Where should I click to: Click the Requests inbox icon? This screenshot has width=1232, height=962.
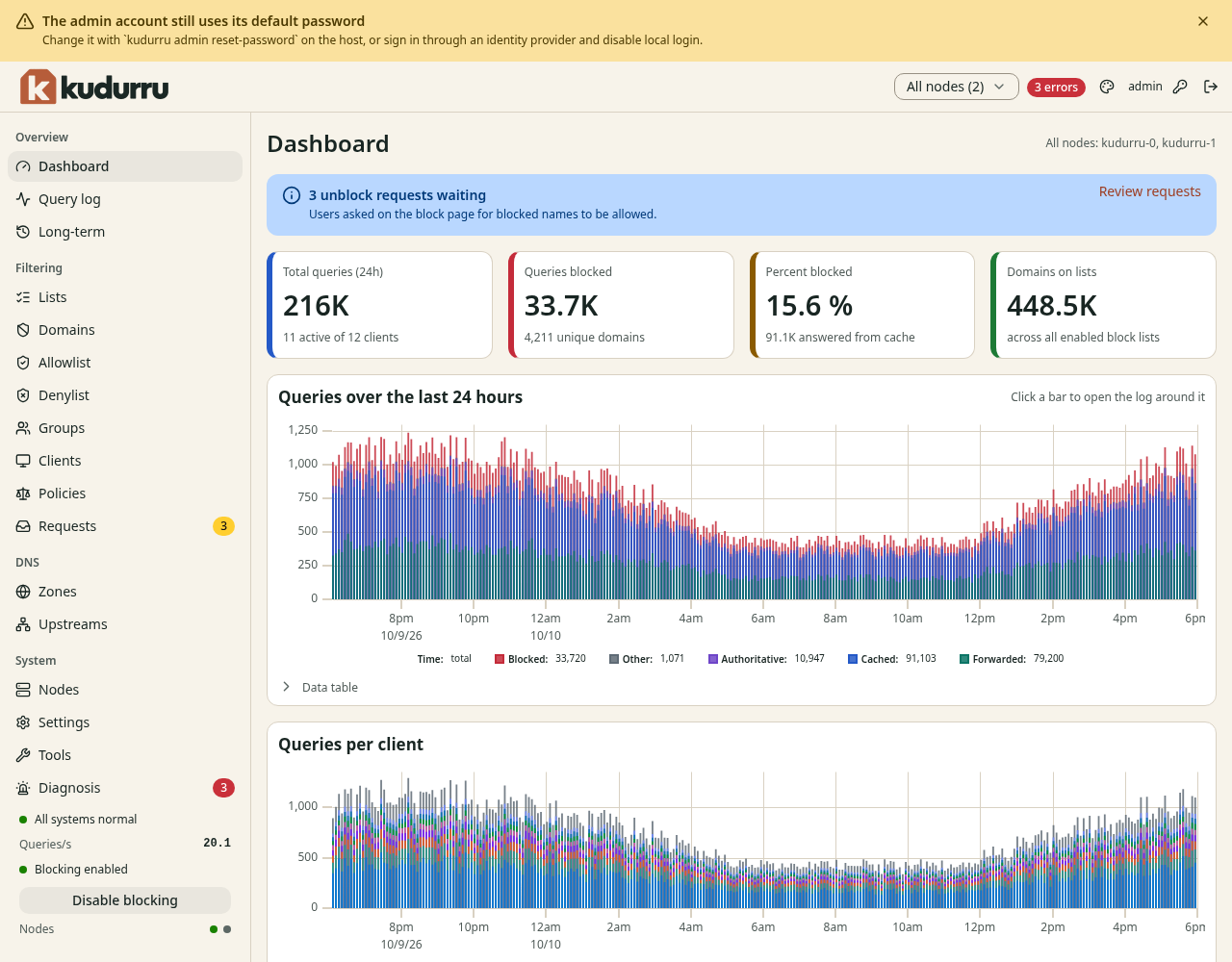pos(23,526)
